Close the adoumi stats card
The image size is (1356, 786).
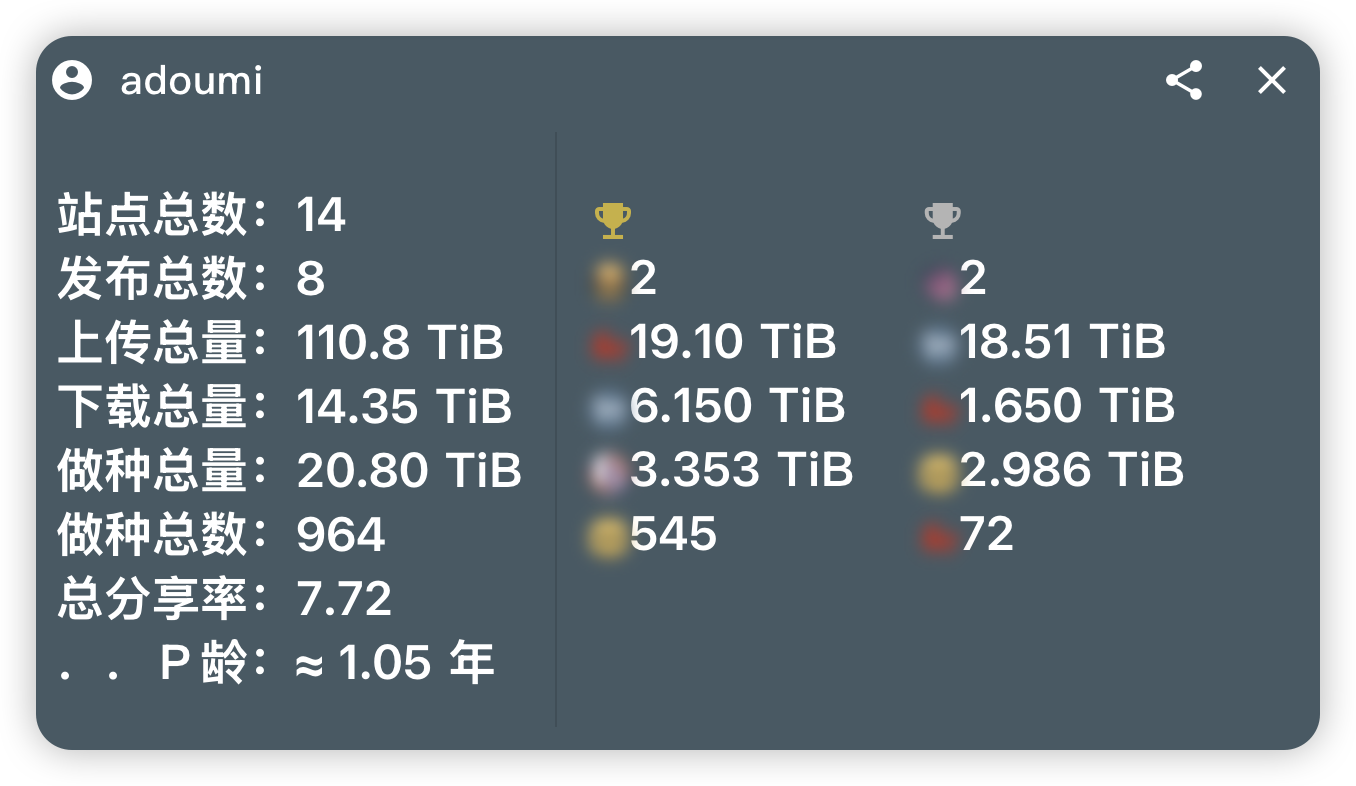[1271, 80]
